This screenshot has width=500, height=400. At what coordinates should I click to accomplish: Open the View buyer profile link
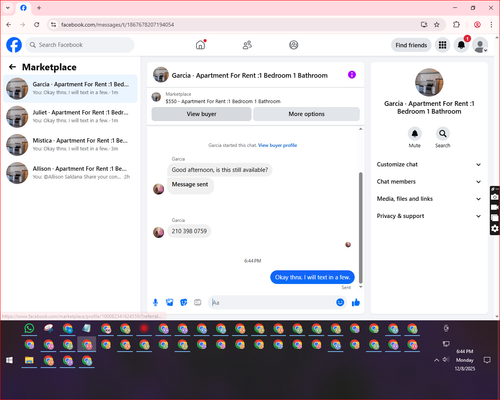tap(277, 145)
